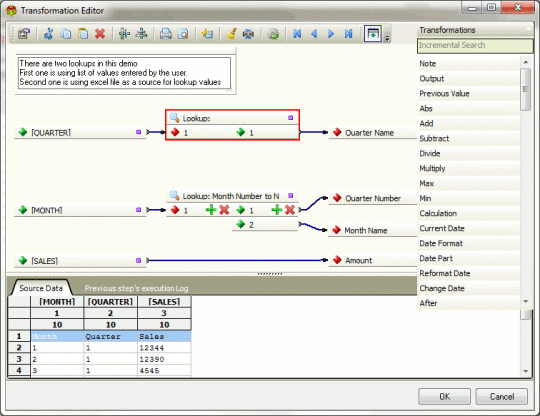Screen dimensions: 540x416
Task: Click the broom Clear icon
Action: tap(231, 34)
